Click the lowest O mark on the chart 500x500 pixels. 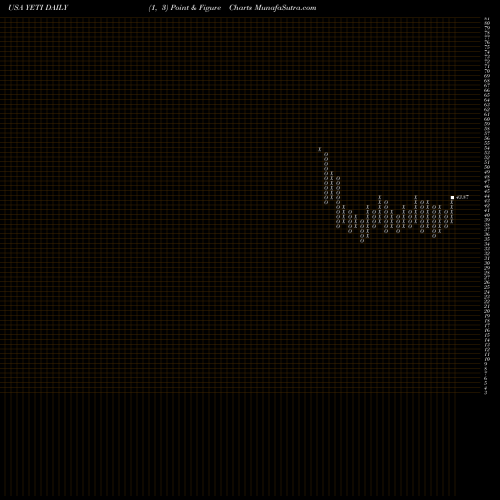[x=362, y=241]
